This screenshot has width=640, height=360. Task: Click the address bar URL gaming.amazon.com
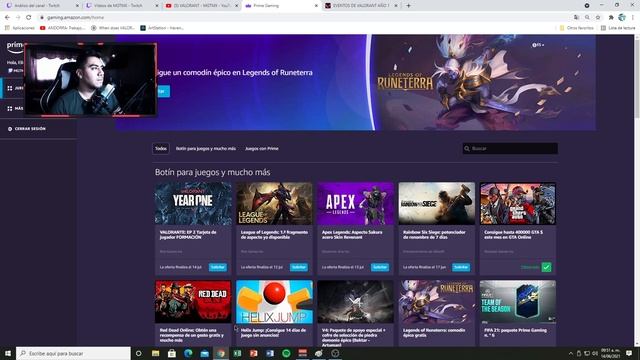click(x=75, y=18)
